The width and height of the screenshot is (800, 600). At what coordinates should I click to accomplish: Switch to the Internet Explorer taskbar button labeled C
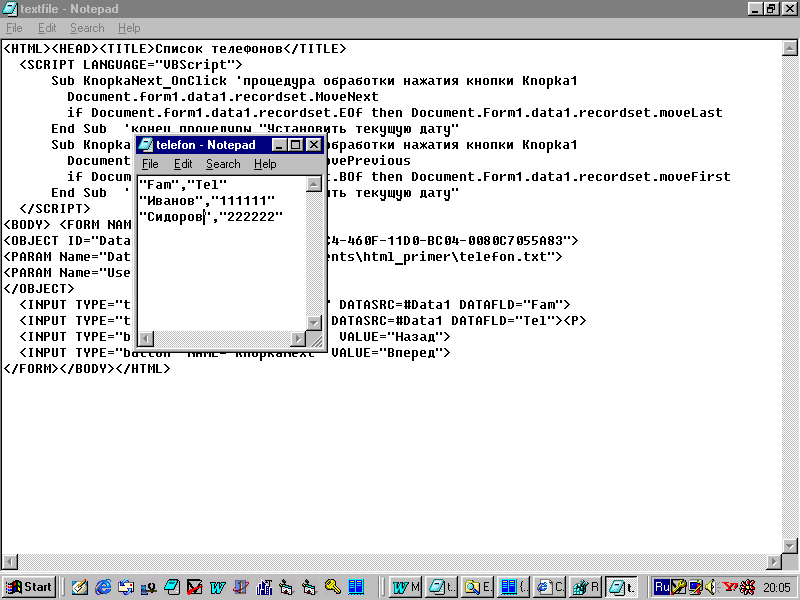(x=550, y=587)
